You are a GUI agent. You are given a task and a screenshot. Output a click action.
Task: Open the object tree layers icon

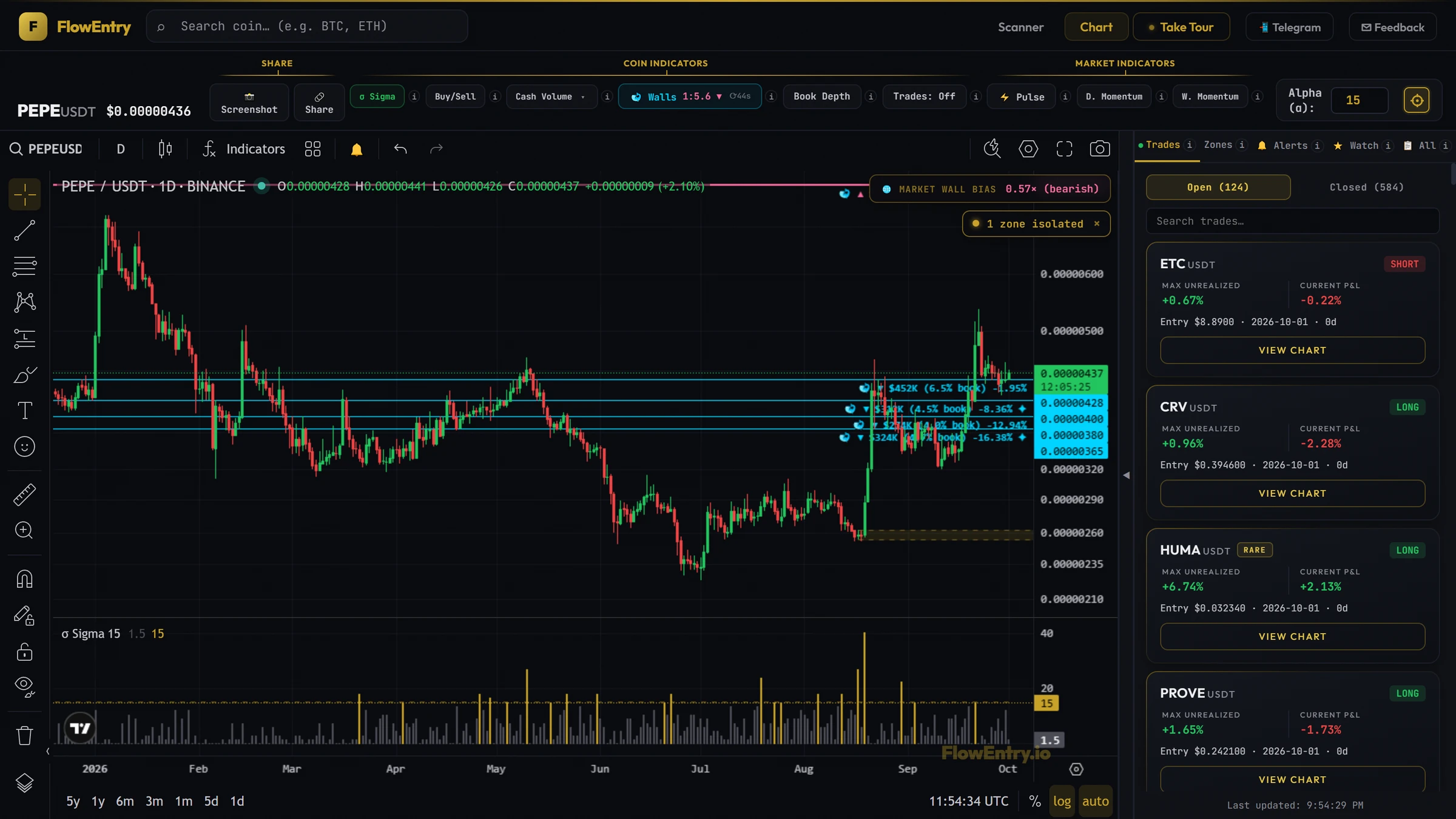(x=24, y=783)
